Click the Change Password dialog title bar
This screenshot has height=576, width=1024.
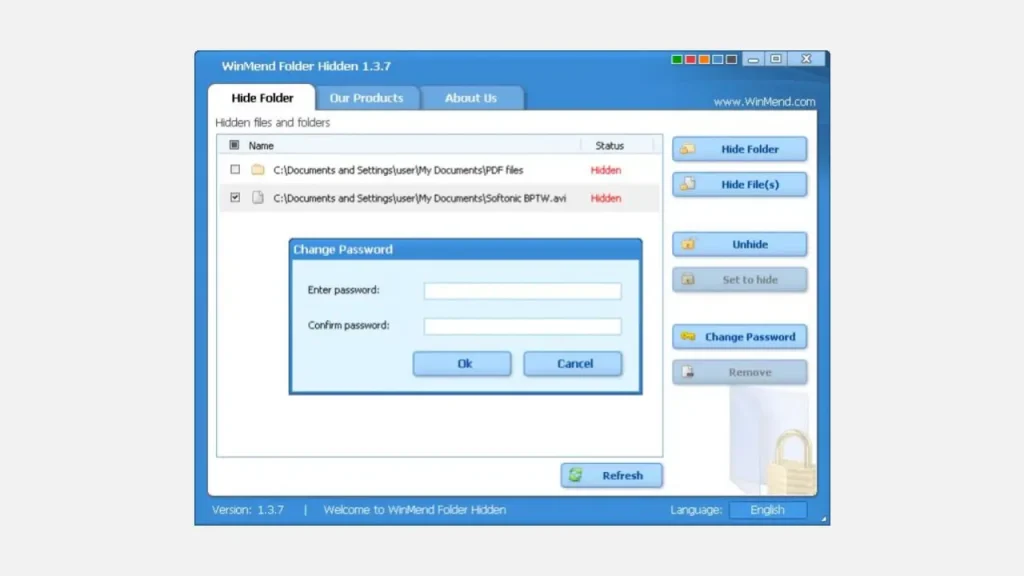pos(465,249)
